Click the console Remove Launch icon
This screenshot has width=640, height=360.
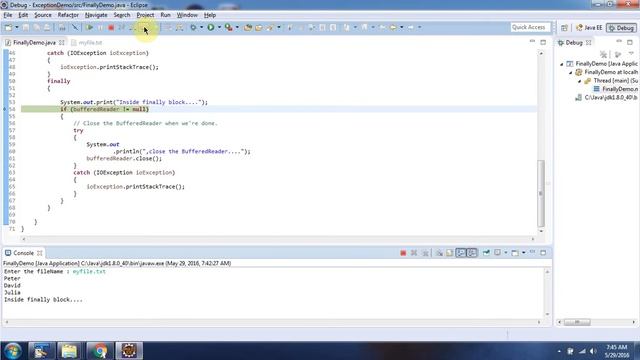[414, 253]
